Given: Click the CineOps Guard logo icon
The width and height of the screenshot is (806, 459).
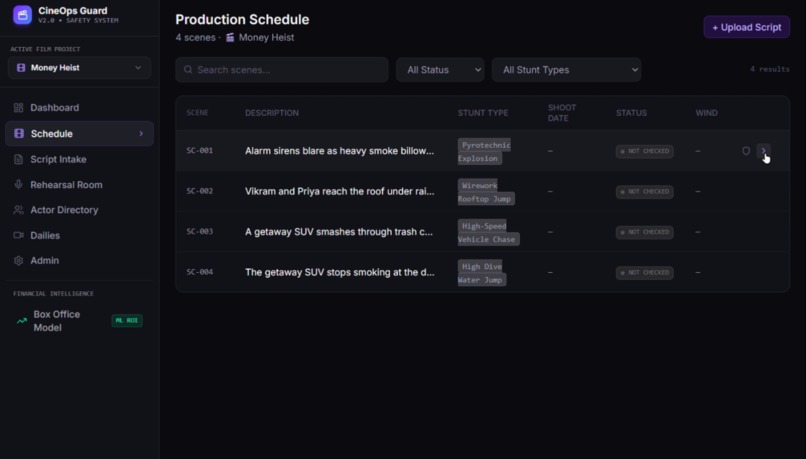Looking at the screenshot, I should (22, 15).
